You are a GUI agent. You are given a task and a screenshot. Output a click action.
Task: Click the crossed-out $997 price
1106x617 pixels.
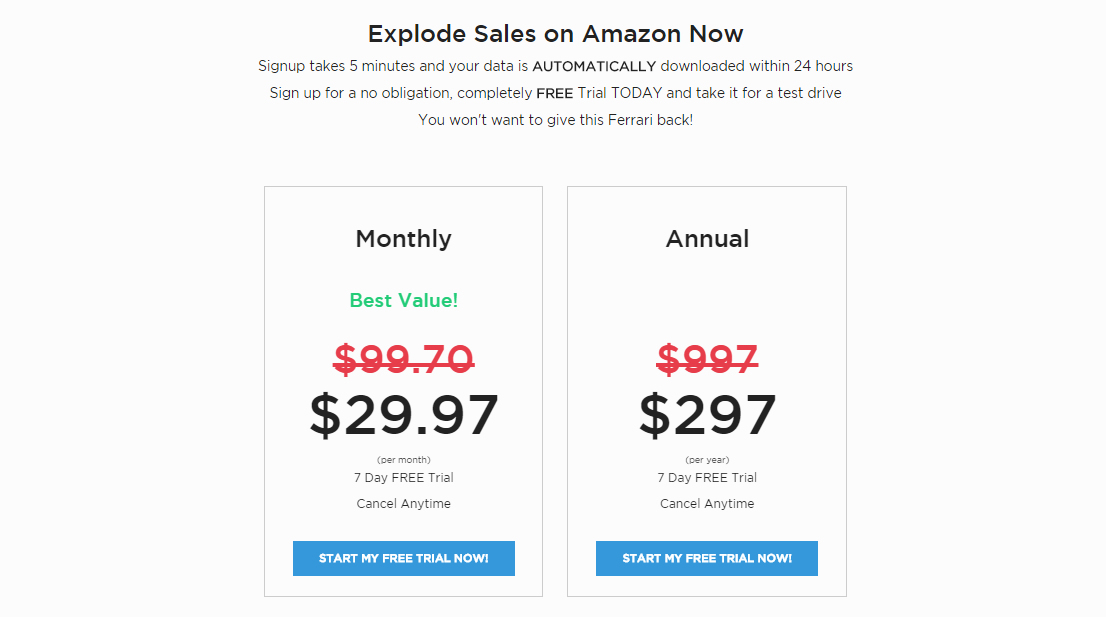coord(707,359)
